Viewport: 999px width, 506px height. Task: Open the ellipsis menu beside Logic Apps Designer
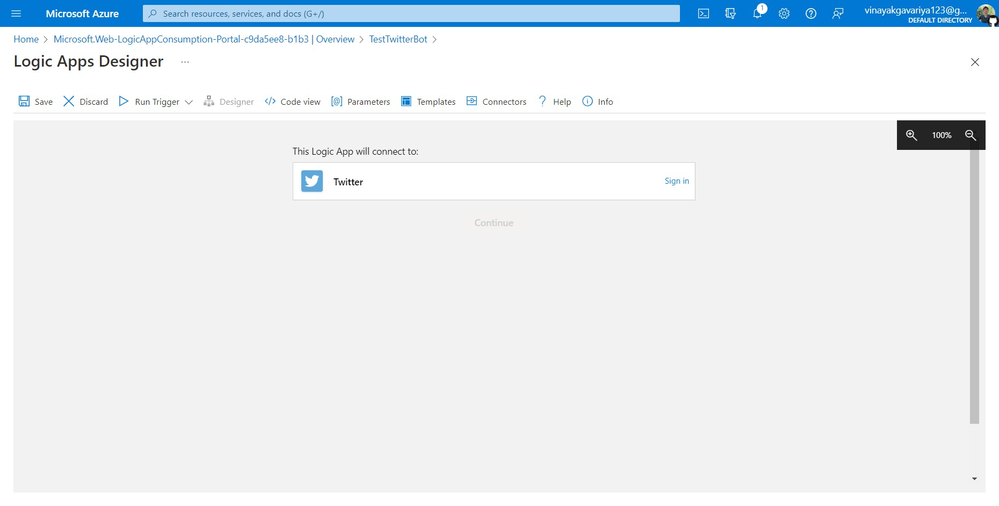coord(185,62)
